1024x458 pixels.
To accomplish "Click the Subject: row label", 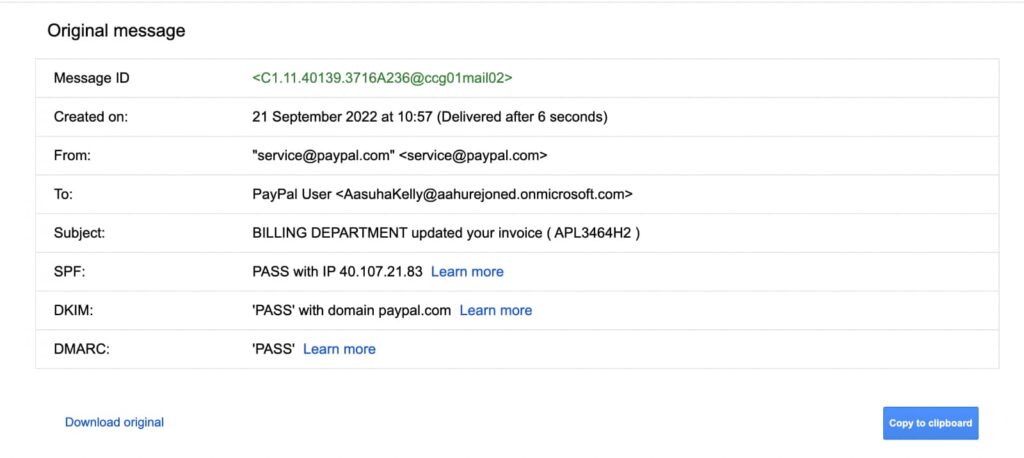I will (79, 233).
